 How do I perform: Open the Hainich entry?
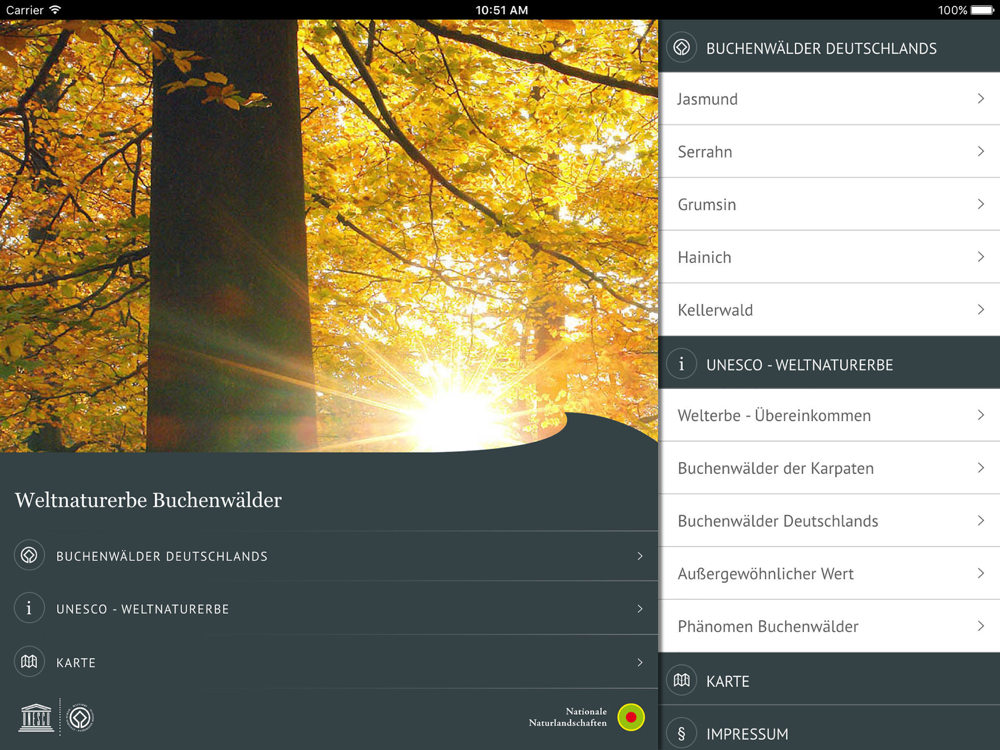click(x=829, y=258)
